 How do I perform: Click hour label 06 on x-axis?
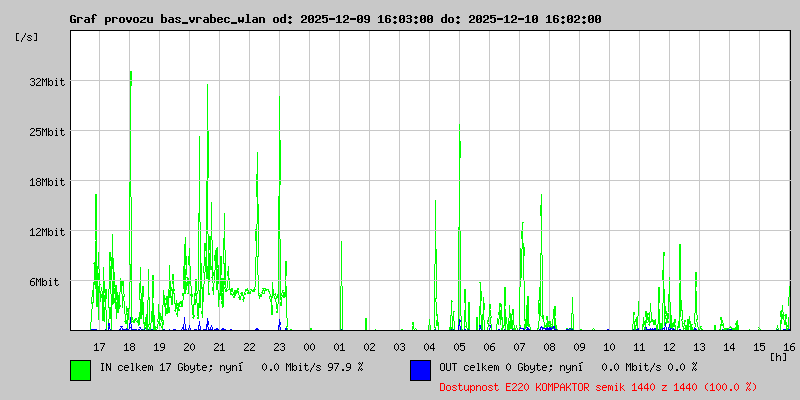(489, 347)
